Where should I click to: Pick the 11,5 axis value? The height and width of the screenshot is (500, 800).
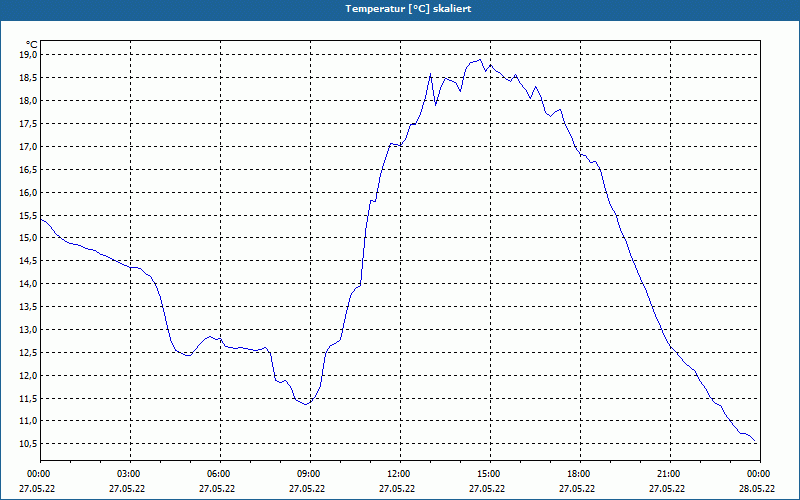pos(29,398)
